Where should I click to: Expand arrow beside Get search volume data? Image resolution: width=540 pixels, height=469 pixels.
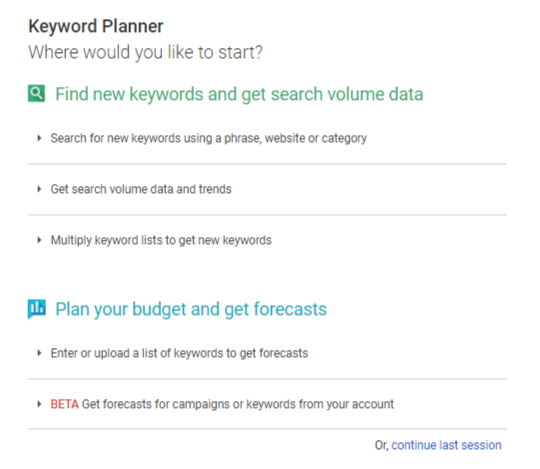[39, 189]
